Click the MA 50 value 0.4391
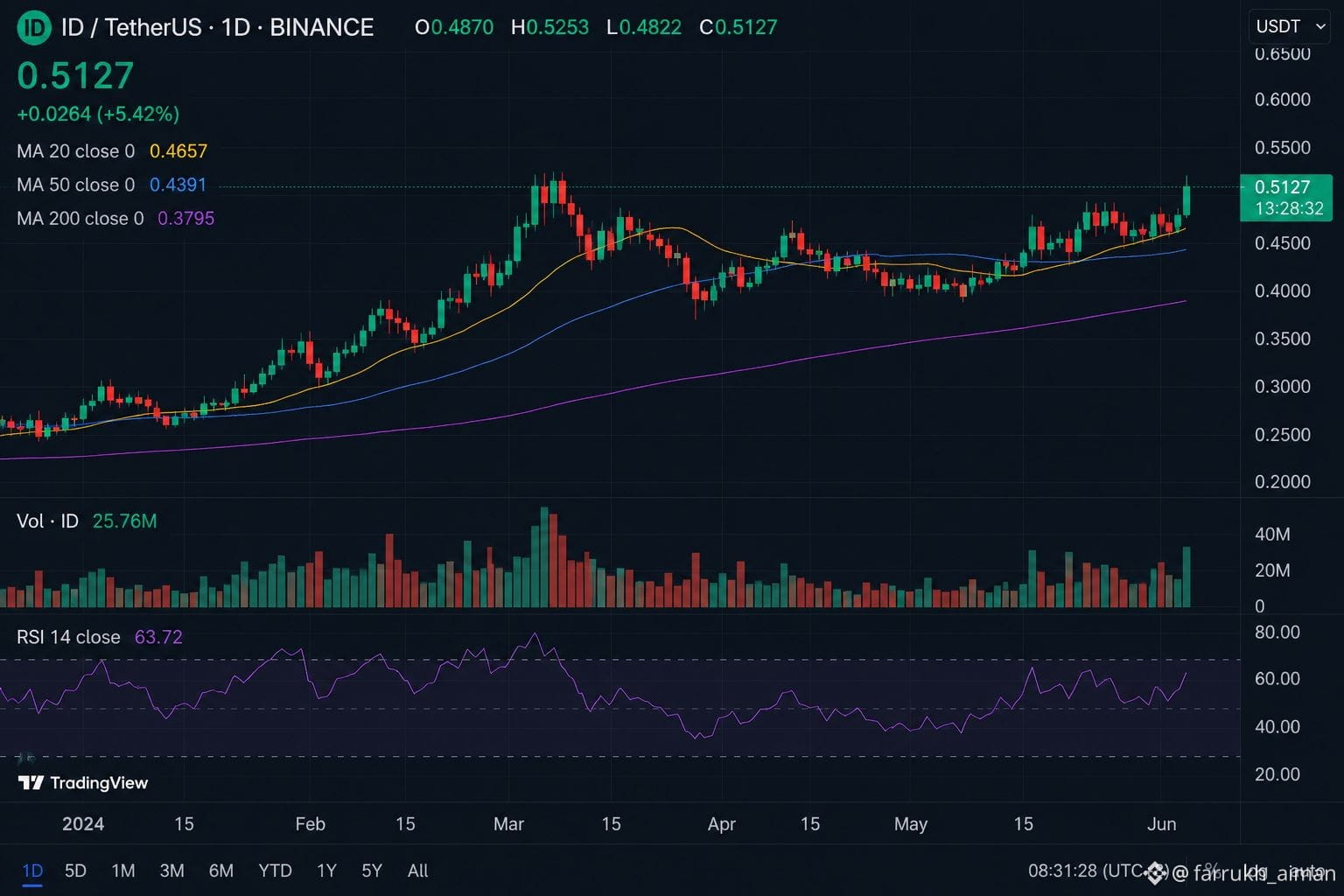1344x896 pixels. pyautogui.click(x=178, y=185)
